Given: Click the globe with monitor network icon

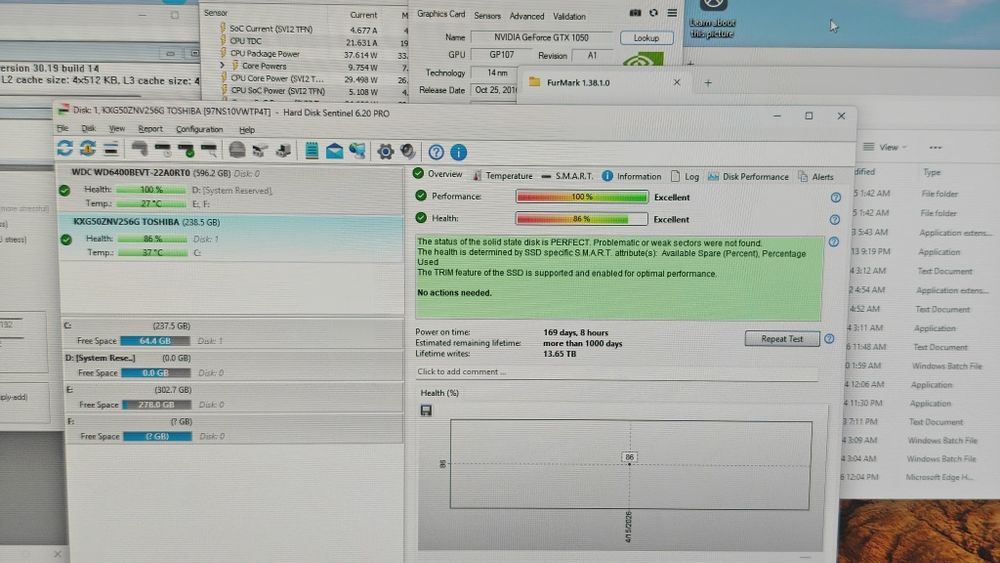Looking at the screenshot, I should [357, 151].
